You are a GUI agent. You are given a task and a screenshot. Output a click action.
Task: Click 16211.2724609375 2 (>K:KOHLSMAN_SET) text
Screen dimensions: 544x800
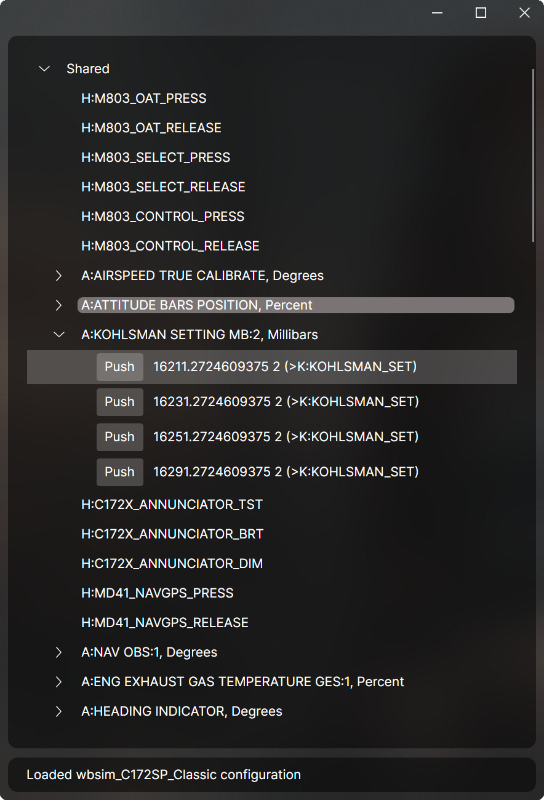pos(285,367)
